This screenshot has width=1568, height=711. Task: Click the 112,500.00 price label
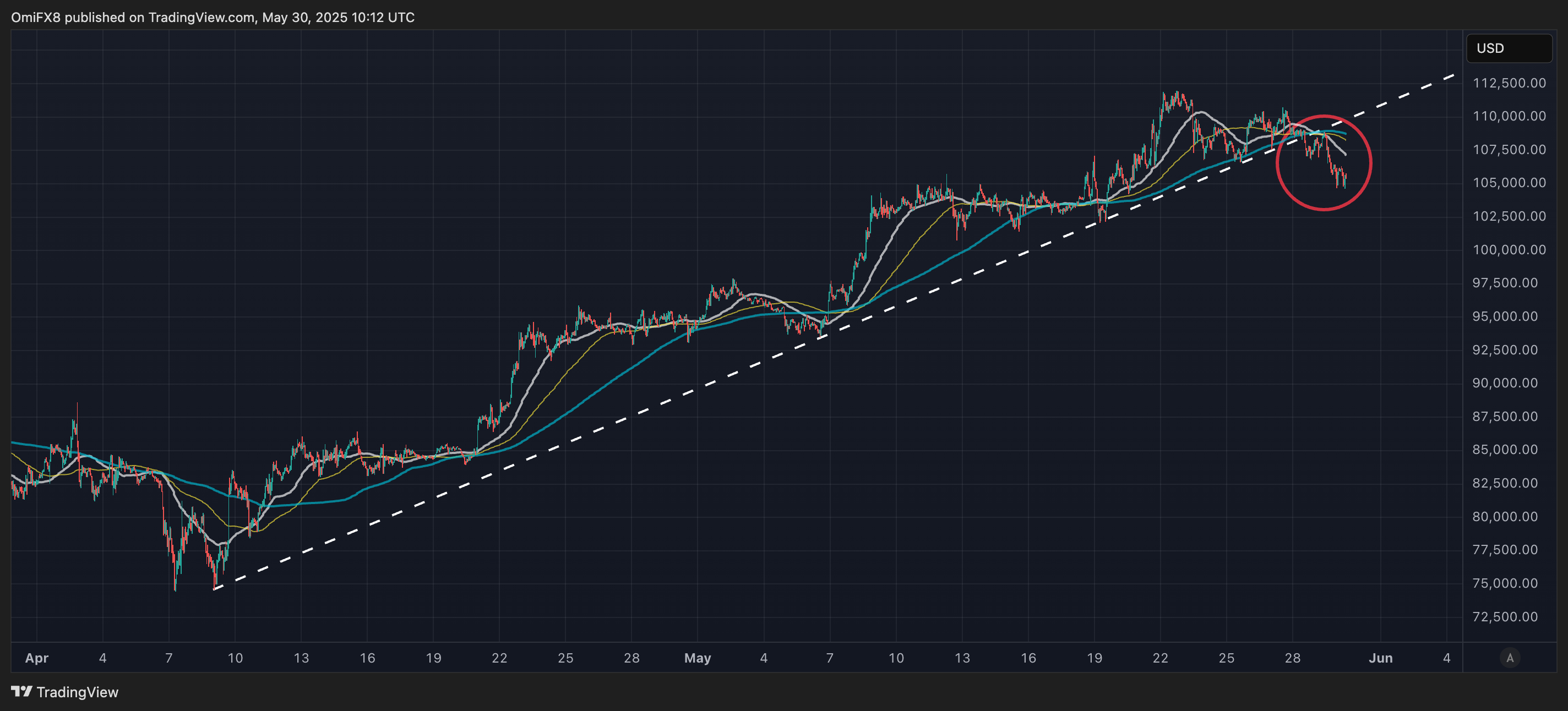tap(1509, 83)
